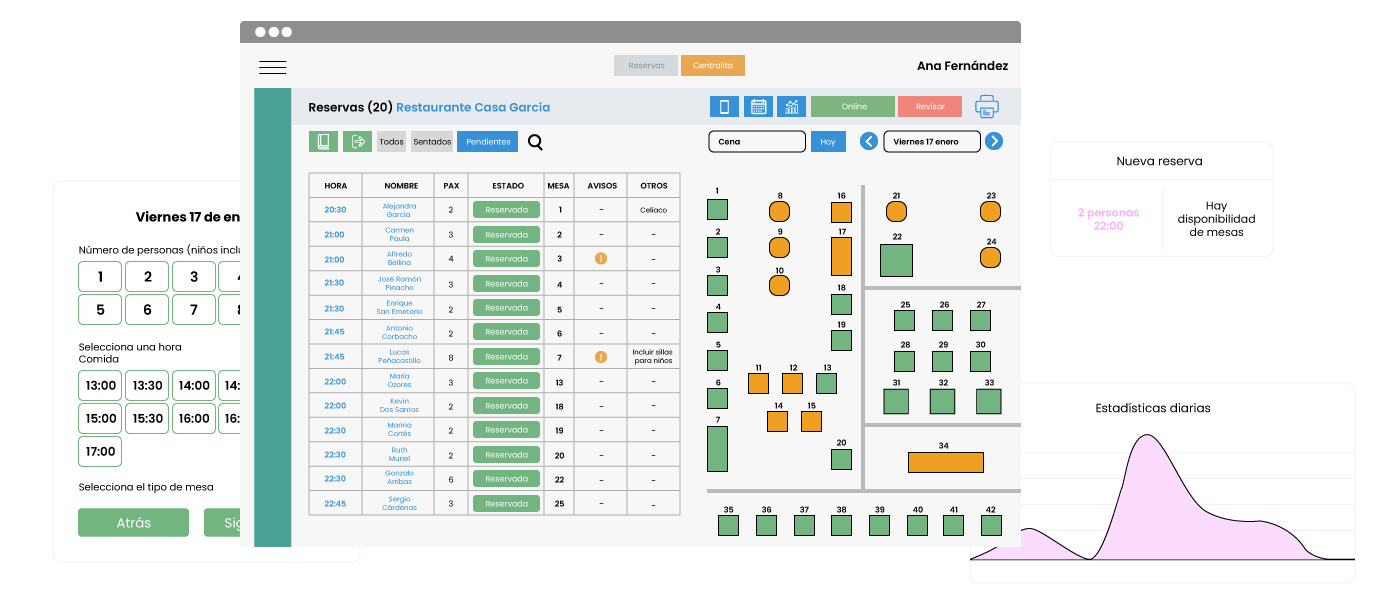The image size is (1380, 606).
Task: Click the red Revisar button
Action: [929, 107]
